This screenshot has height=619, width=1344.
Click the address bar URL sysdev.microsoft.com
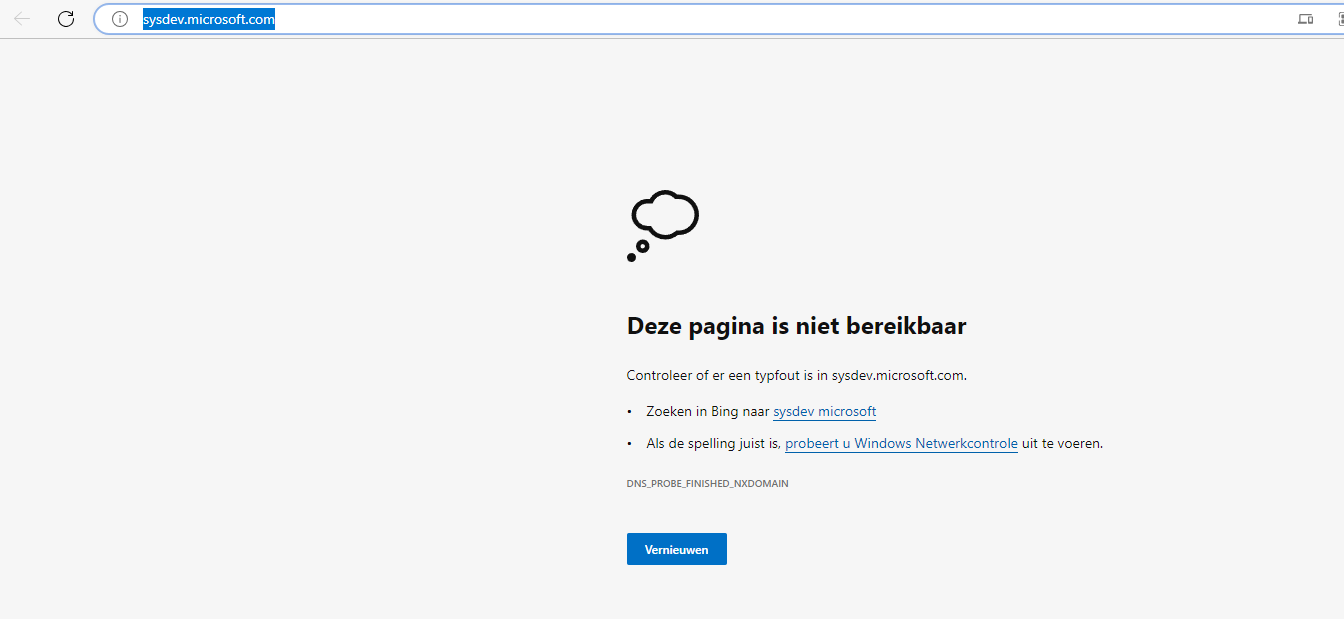(209, 19)
